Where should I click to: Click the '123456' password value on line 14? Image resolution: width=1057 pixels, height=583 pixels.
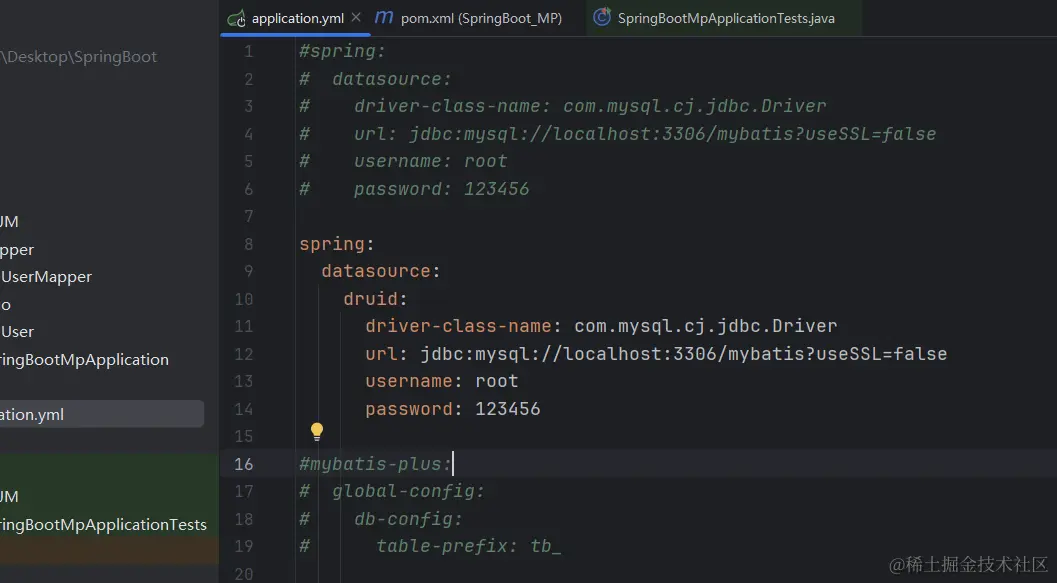click(x=508, y=408)
